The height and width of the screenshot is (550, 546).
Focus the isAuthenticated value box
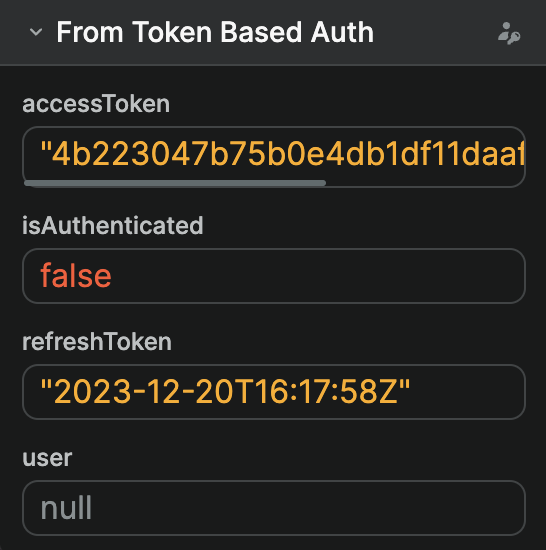(x=274, y=276)
